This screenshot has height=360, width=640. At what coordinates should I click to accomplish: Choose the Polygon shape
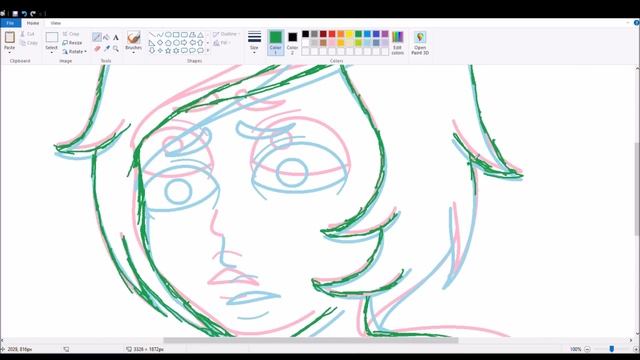coord(192,35)
